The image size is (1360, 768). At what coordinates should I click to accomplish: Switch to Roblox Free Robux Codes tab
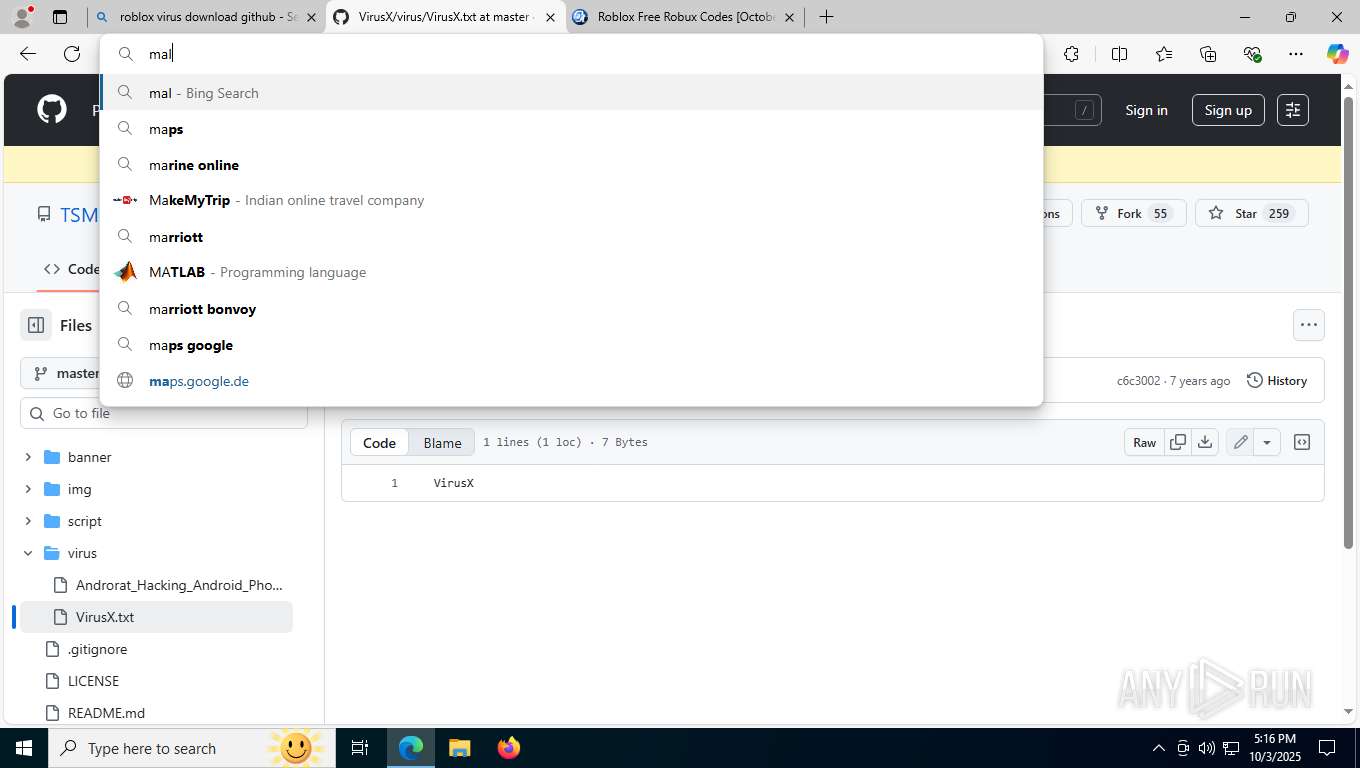pos(685,17)
